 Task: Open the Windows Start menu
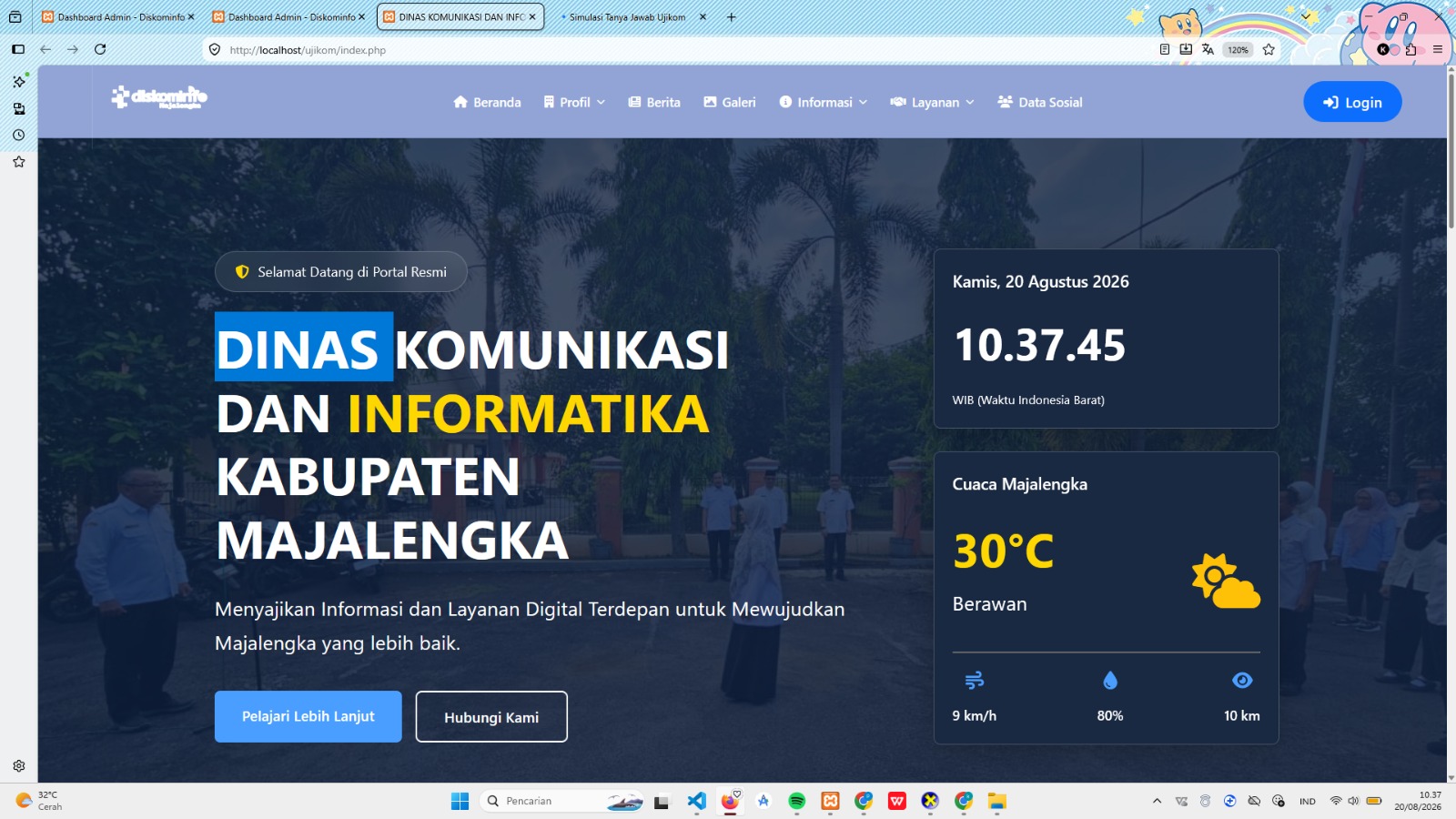pos(460,801)
